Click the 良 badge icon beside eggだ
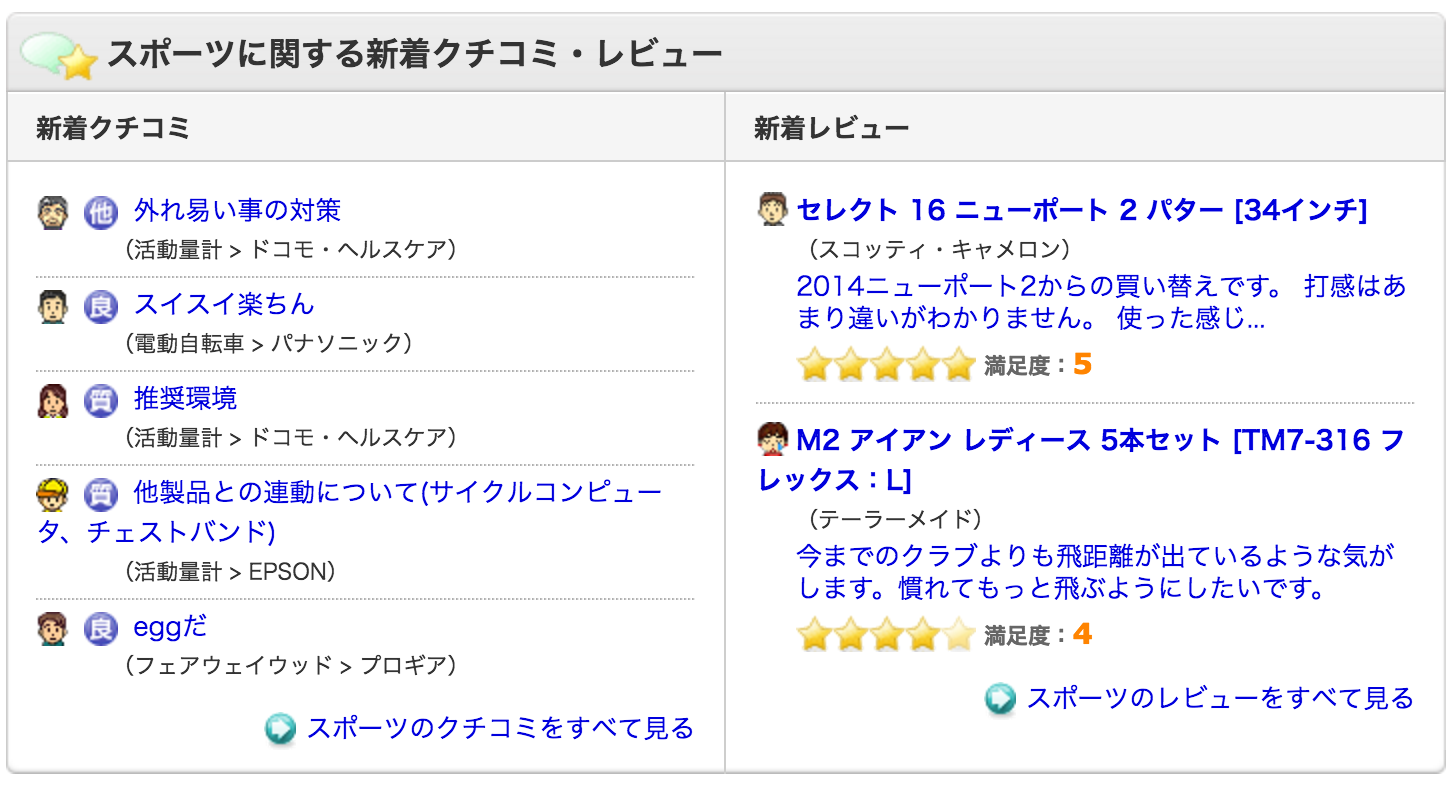Screen dimensions: 1456x788 (101, 628)
